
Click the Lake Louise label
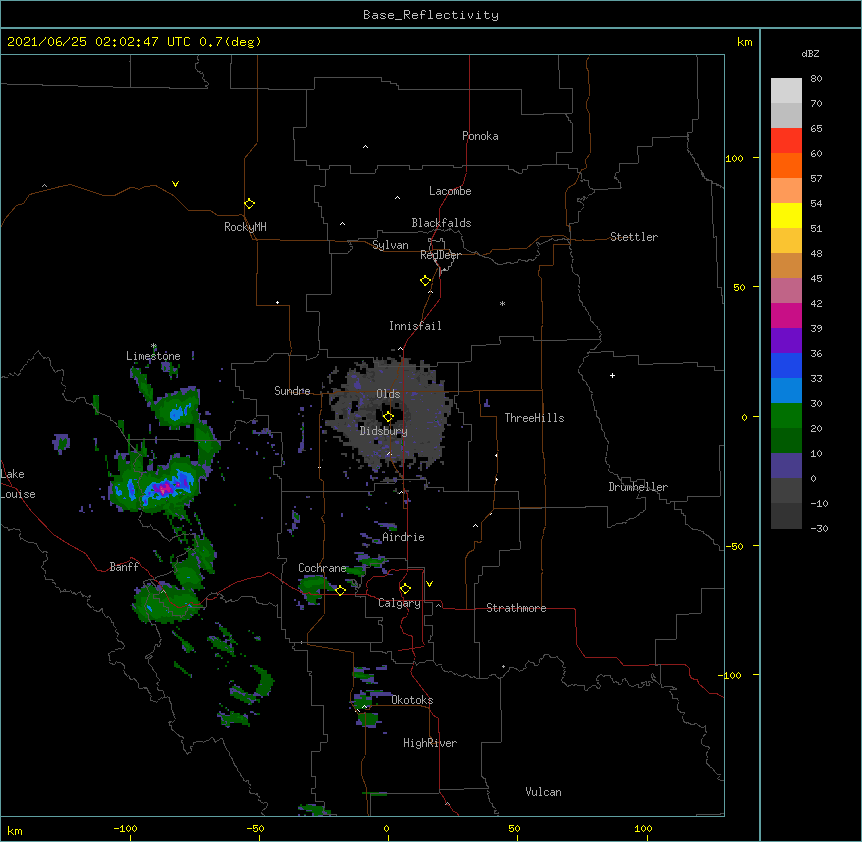click(x=18, y=484)
